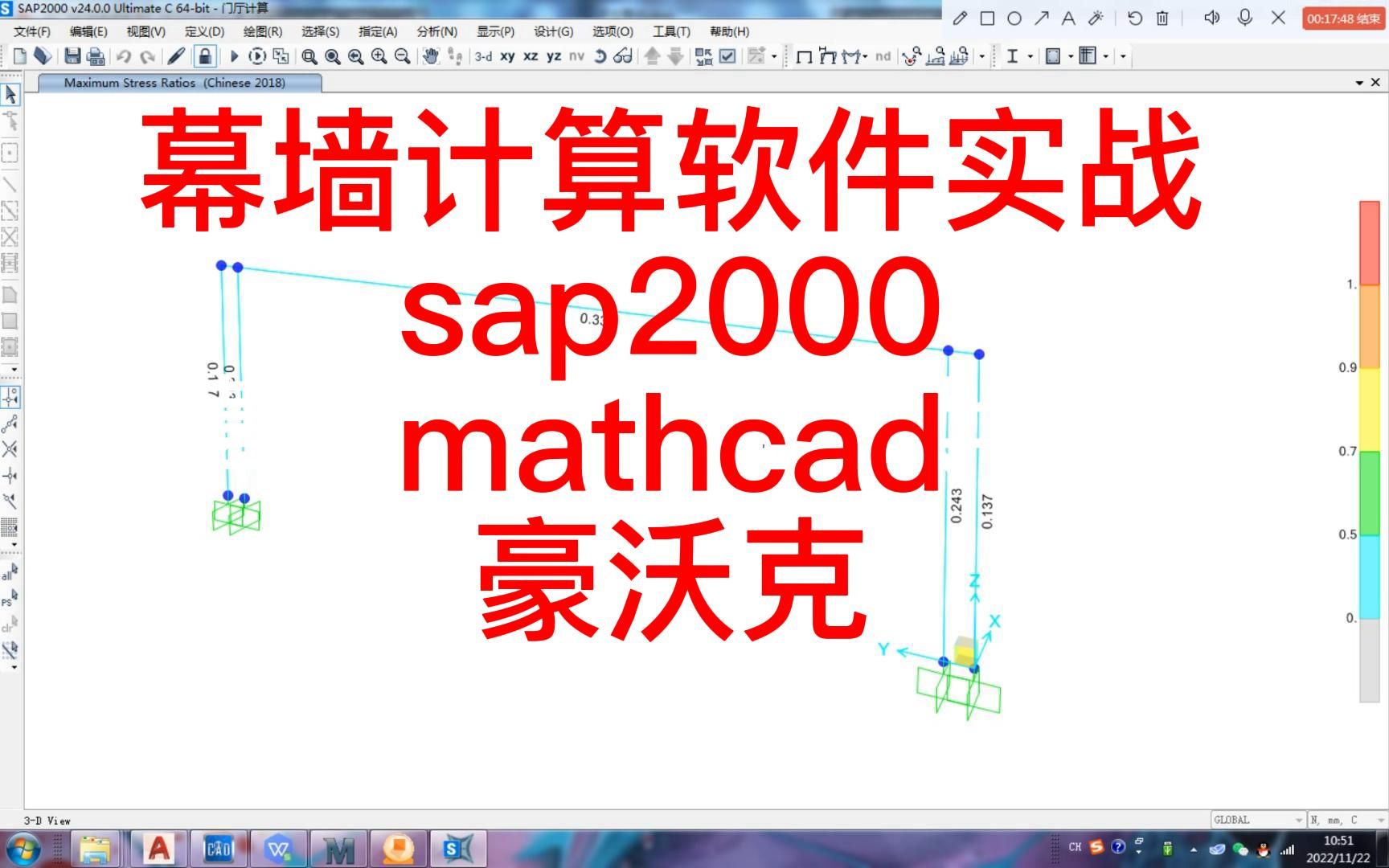Click the Save Model disk icon

[x=72, y=56]
